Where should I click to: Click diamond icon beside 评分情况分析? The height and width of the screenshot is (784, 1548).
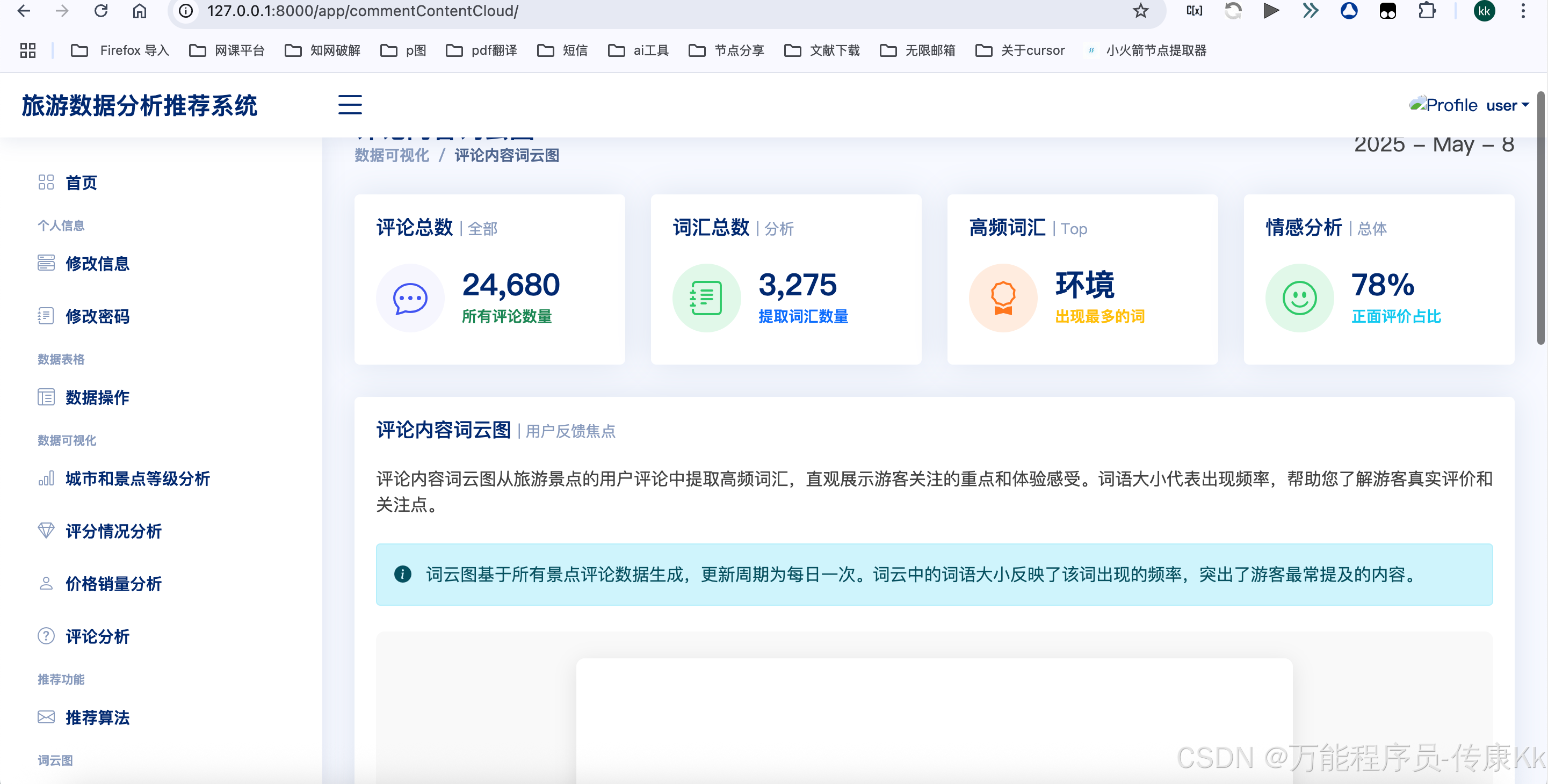click(x=46, y=531)
